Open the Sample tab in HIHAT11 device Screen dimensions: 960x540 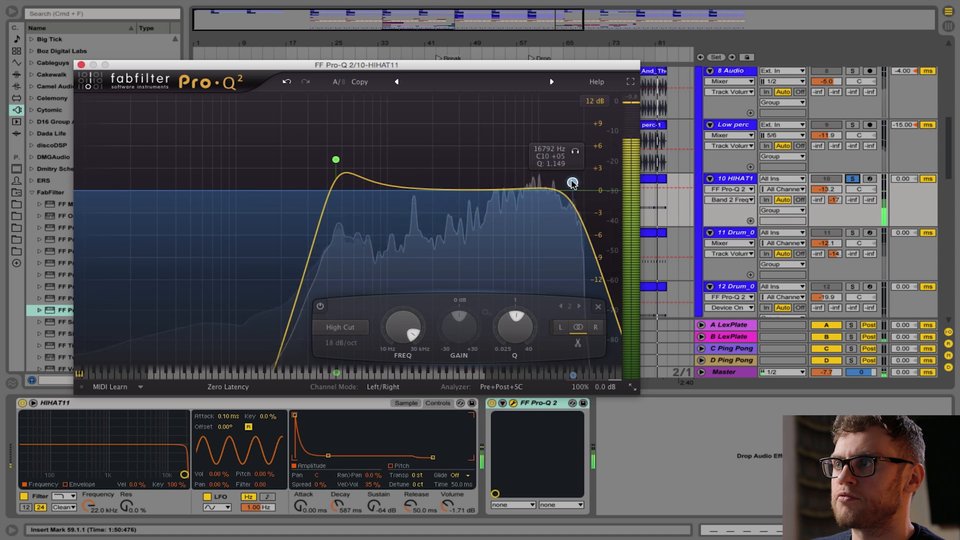point(406,403)
